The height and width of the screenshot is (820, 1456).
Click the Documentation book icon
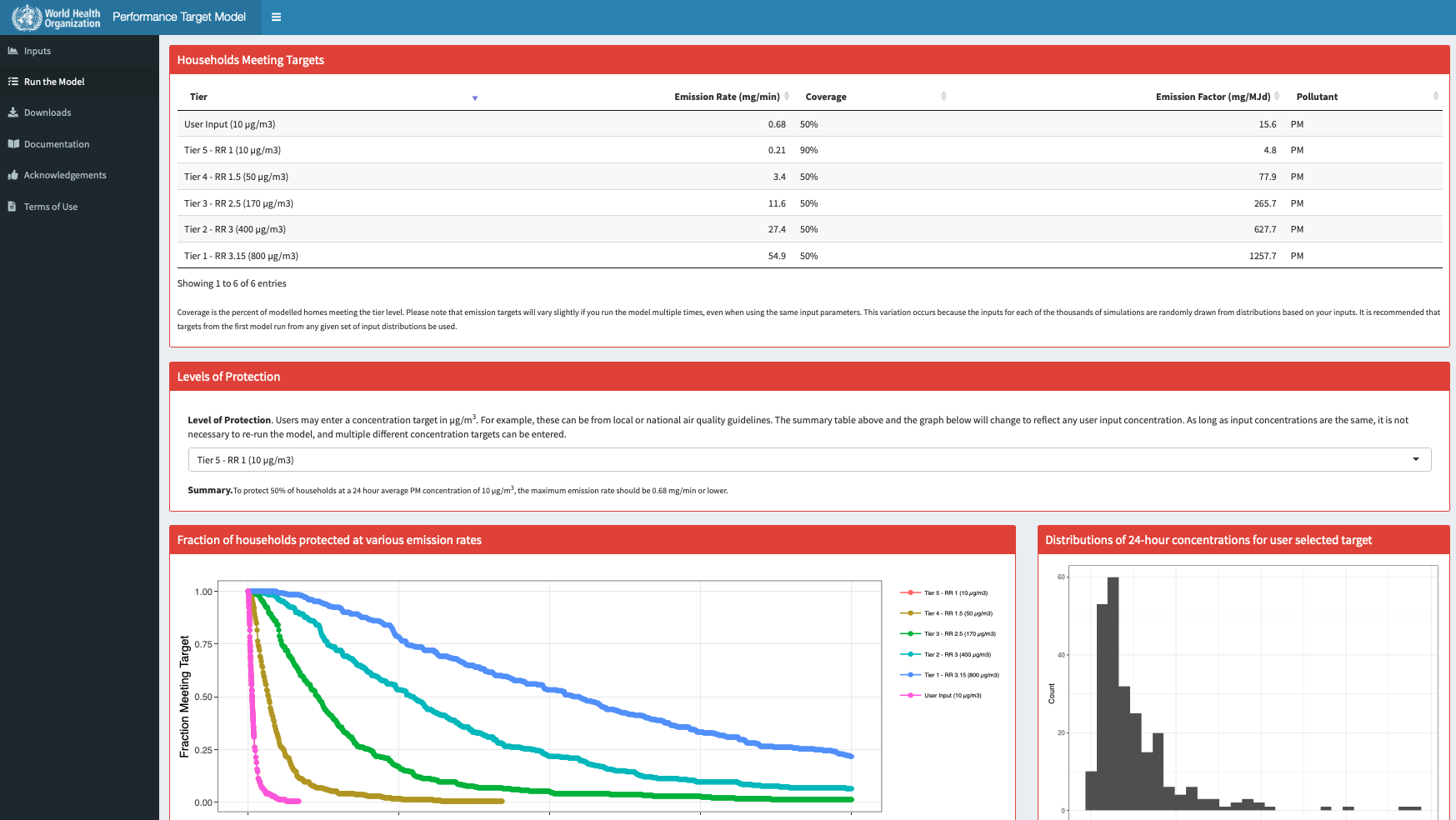[13, 144]
